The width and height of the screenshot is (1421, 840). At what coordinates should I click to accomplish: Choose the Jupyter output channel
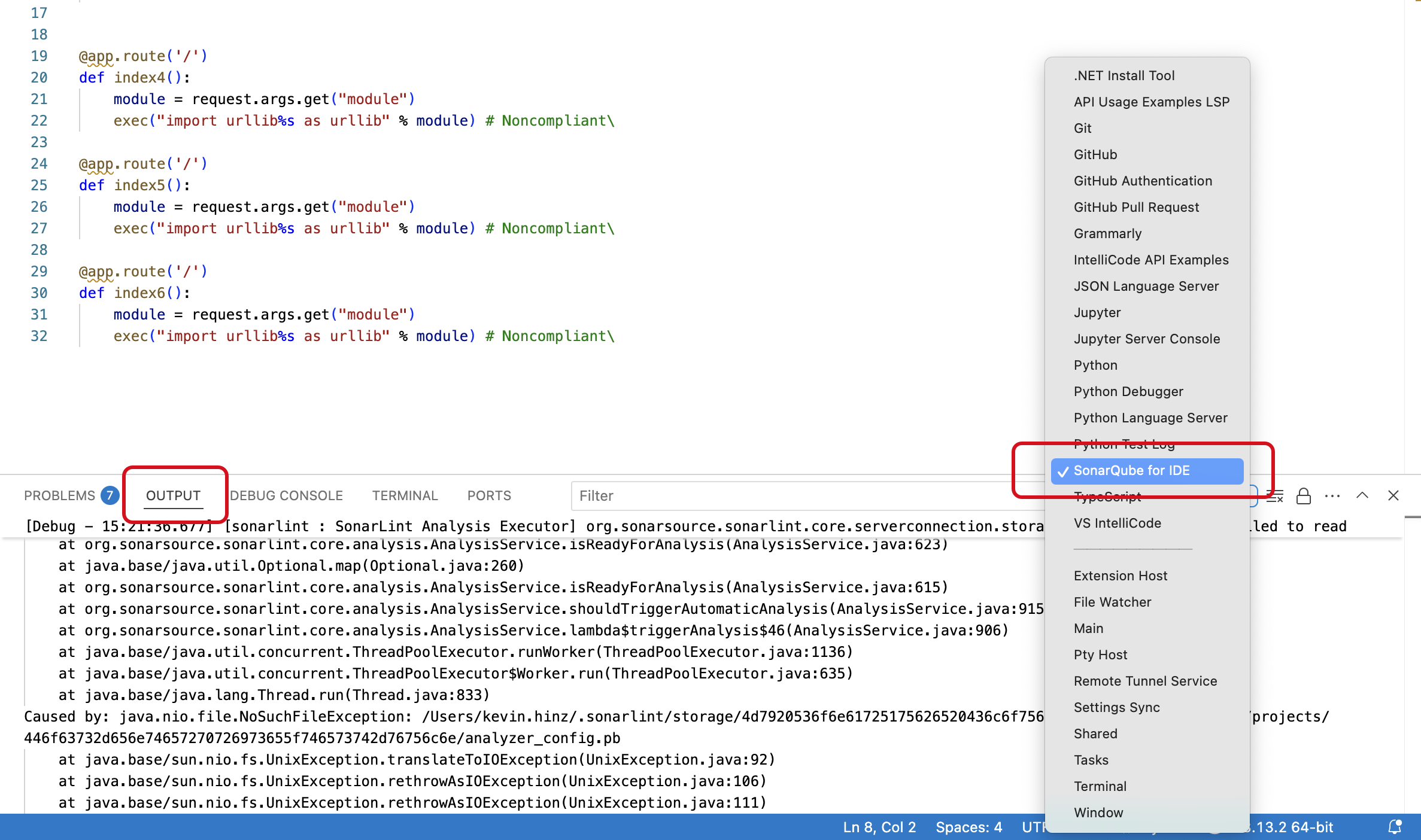pos(1147,312)
